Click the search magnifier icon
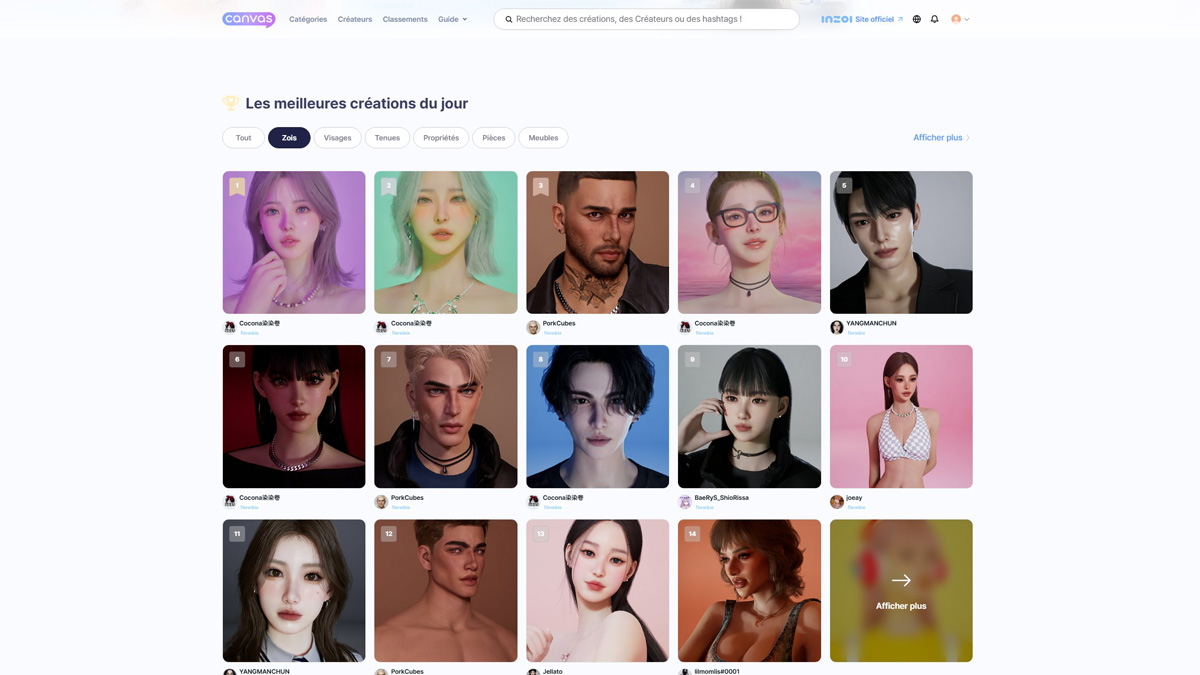The image size is (1200, 675). pyautogui.click(x=508, y=19)
